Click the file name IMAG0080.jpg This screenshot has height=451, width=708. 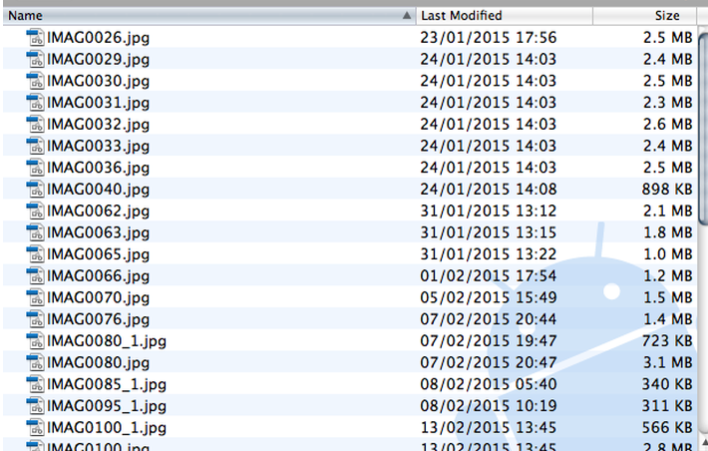coord(98,363)
